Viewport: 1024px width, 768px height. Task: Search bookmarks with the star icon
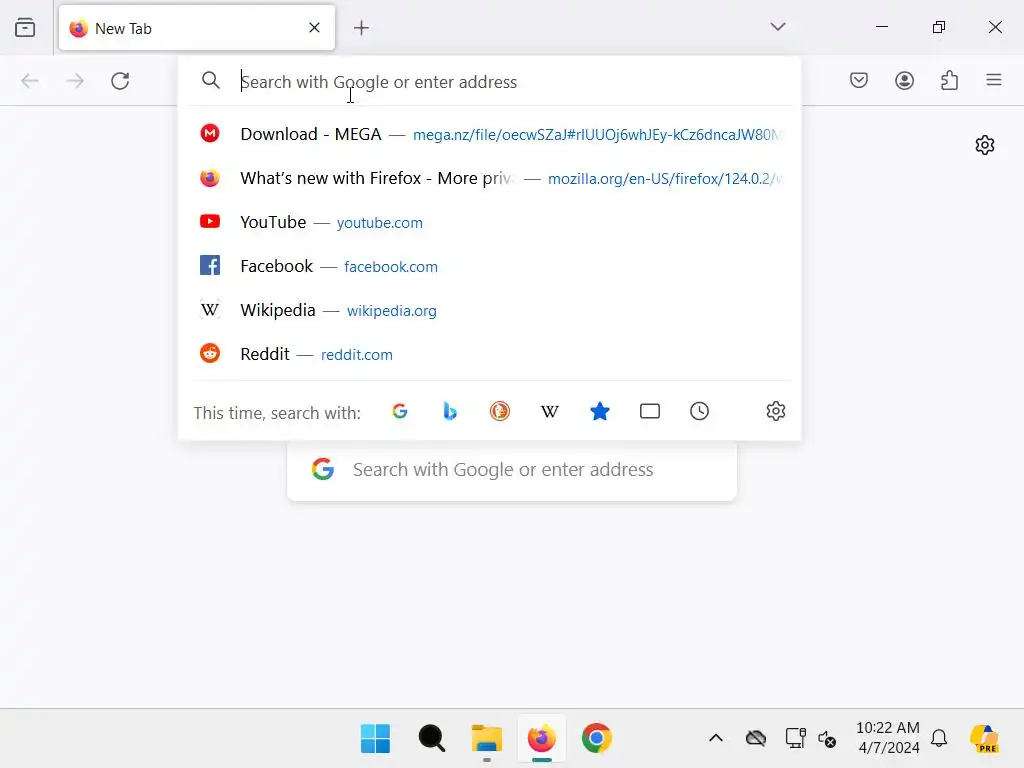pyautogui.click(x=600, y=411)
